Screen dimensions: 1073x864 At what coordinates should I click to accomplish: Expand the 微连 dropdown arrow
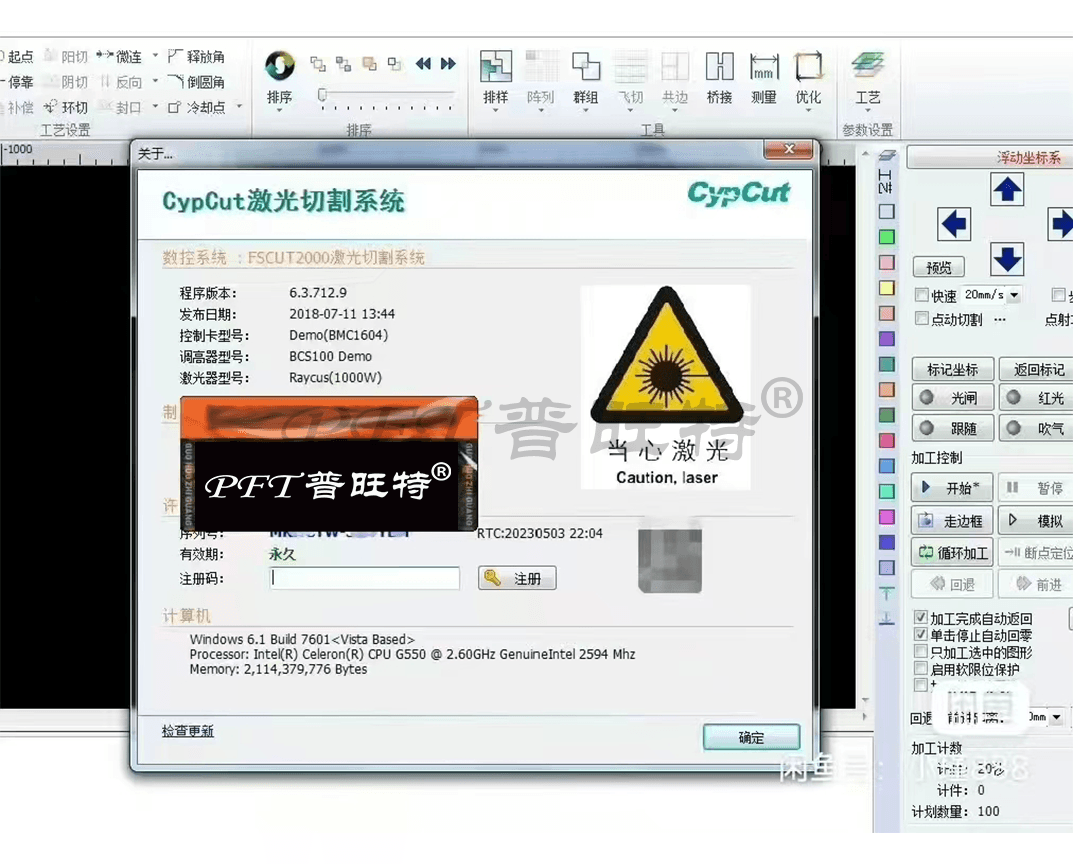(x=155, y=55)
